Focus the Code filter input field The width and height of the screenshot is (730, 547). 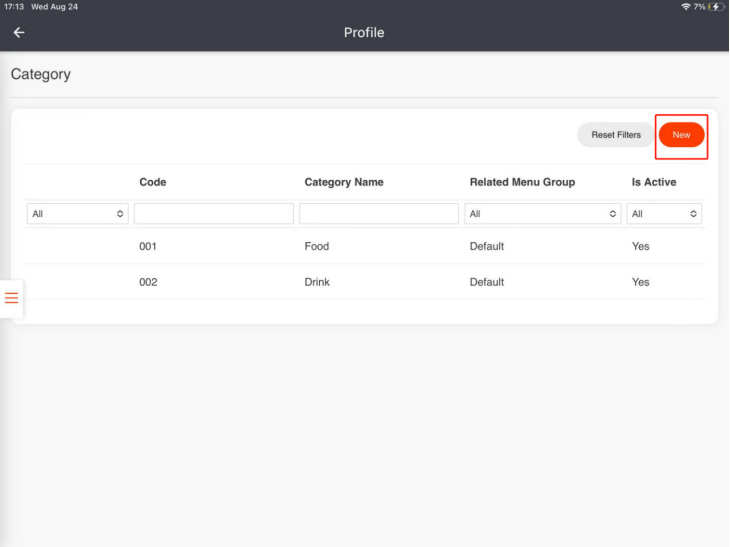(x=214, y=214)
